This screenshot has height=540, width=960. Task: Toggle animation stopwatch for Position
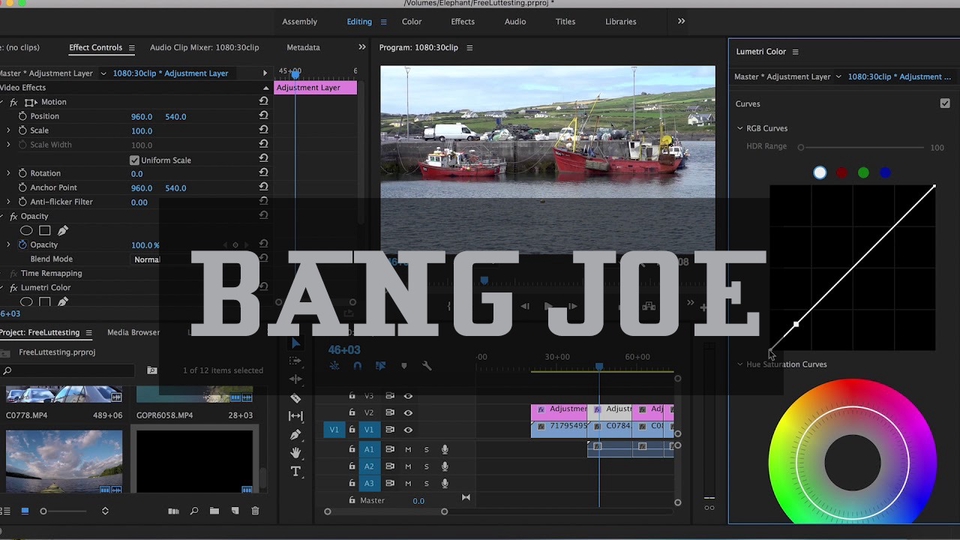coord(23,116)
